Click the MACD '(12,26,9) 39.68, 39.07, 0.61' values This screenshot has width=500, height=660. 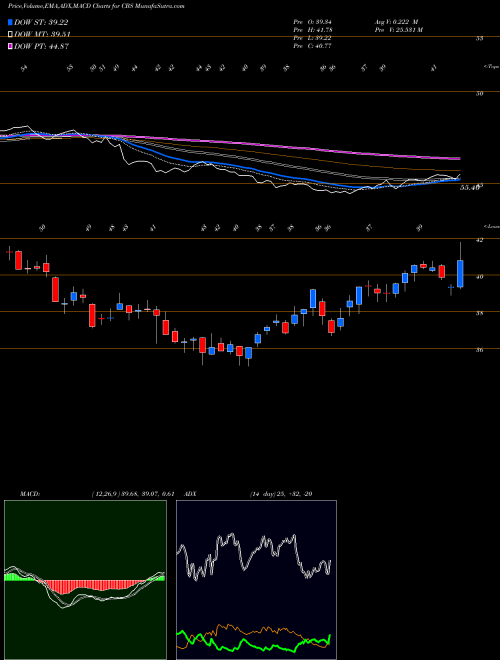(133, 494)
